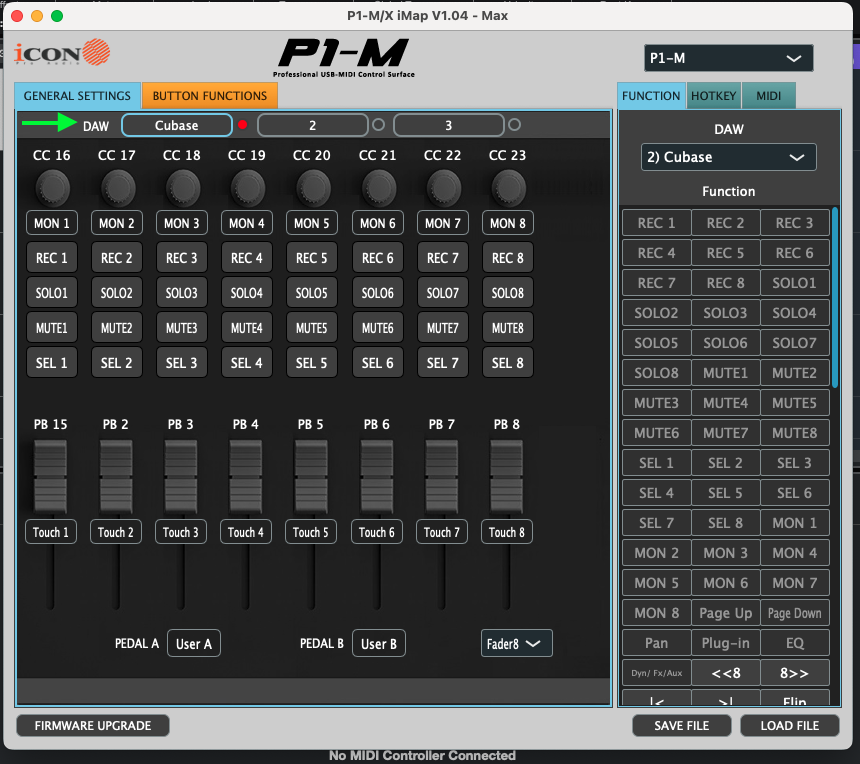Click the Function list scrollbar

coord(835,297)
